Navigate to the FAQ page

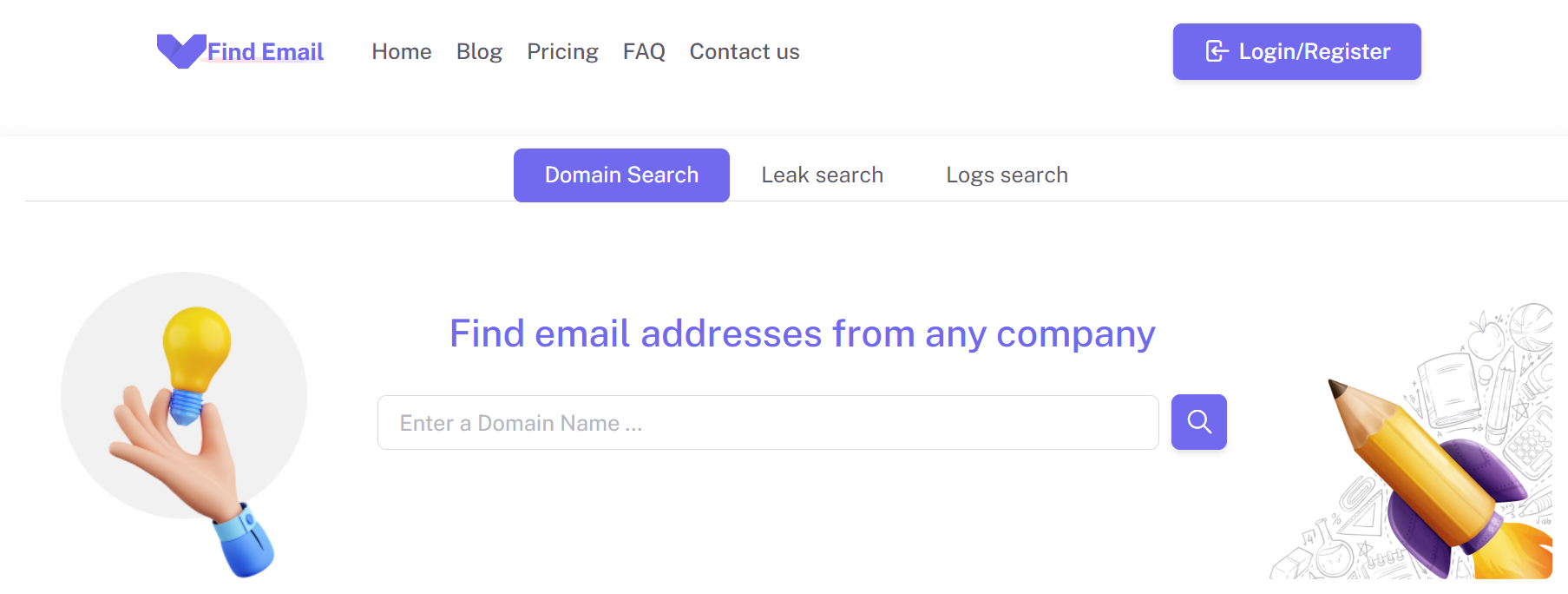pyautogui.click(x=644, y=52)
